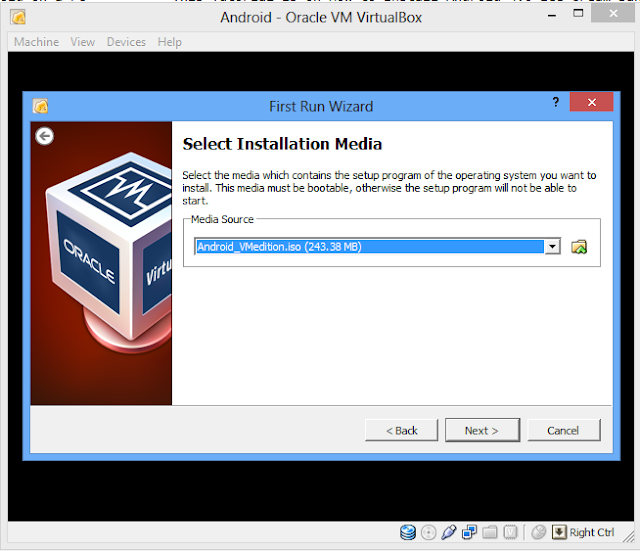Click the Next > button

point(482,430)
